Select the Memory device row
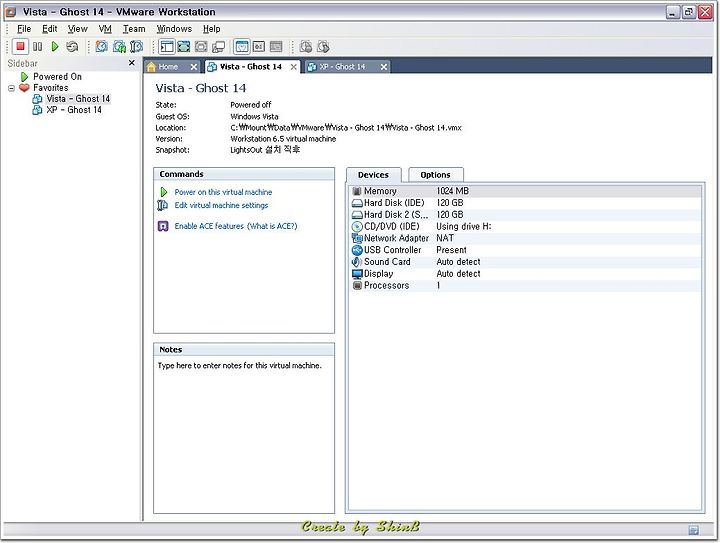This screenshot has width=720, height=543. (526, 191)
